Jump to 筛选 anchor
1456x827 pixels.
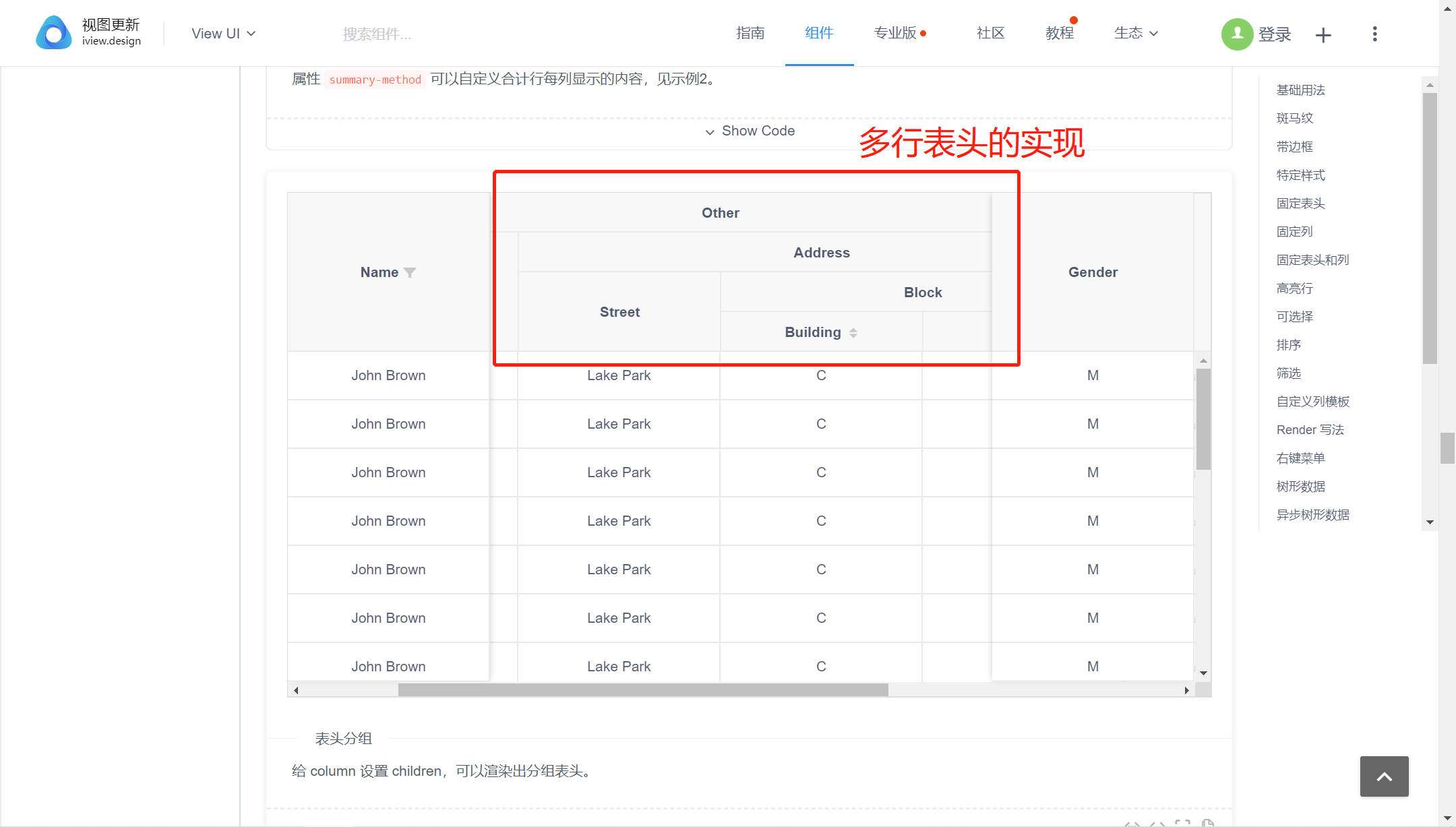[x=1288, y=373]
